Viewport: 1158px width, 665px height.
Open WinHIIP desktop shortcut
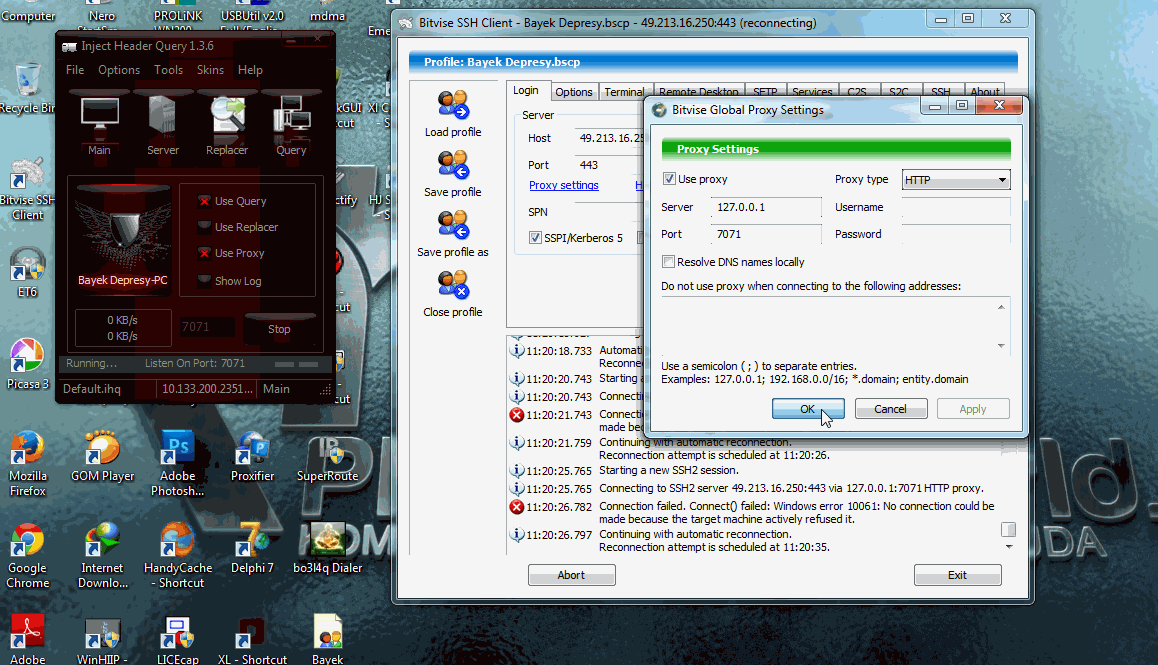point(102,640)
